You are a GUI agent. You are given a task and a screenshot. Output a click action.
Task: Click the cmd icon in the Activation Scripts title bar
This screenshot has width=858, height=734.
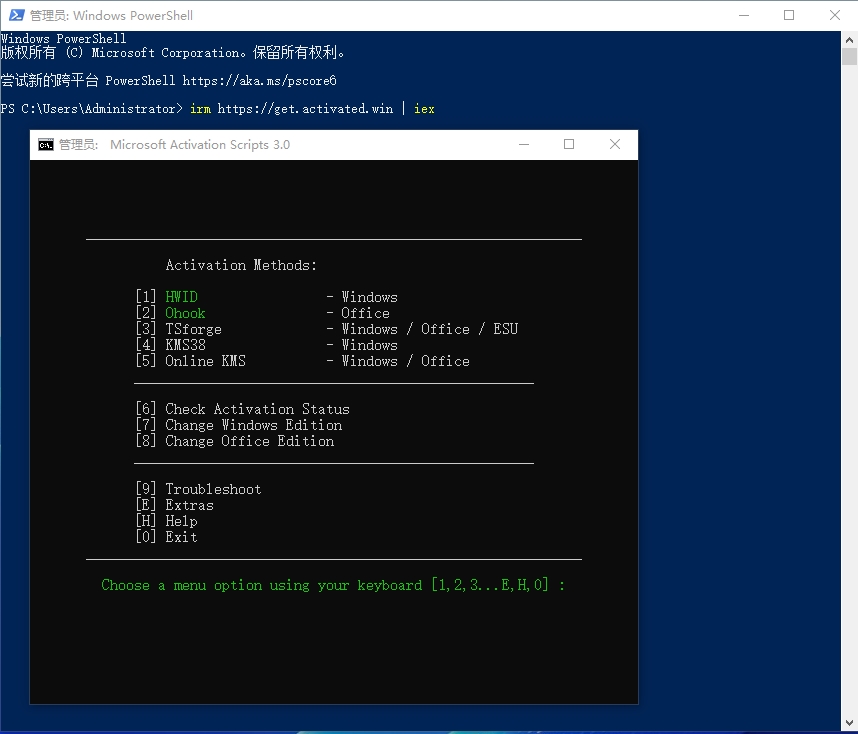click(x=45, y=145)
